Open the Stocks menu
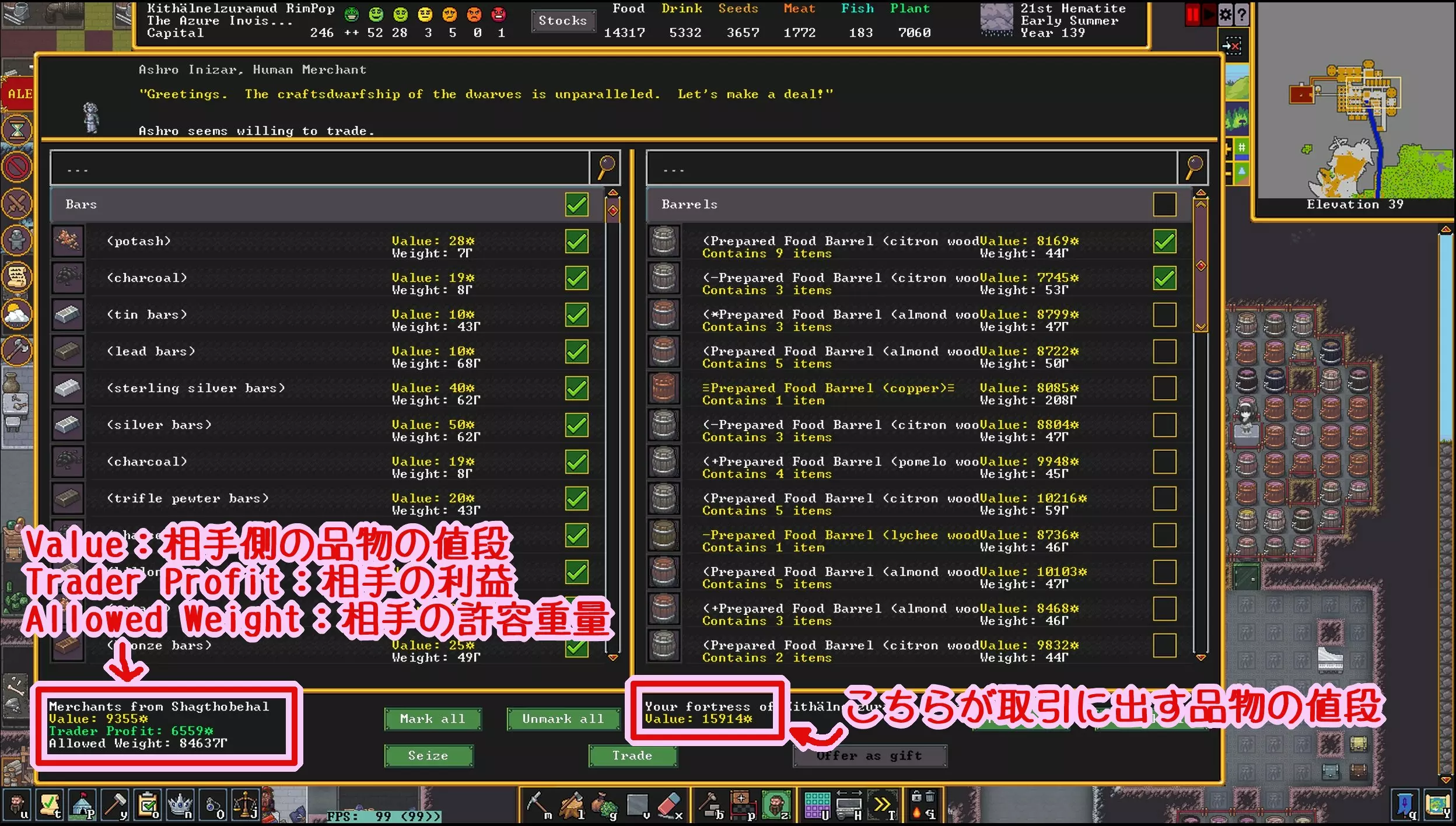This screenshot has width=1456, height=826. point(562,21)
